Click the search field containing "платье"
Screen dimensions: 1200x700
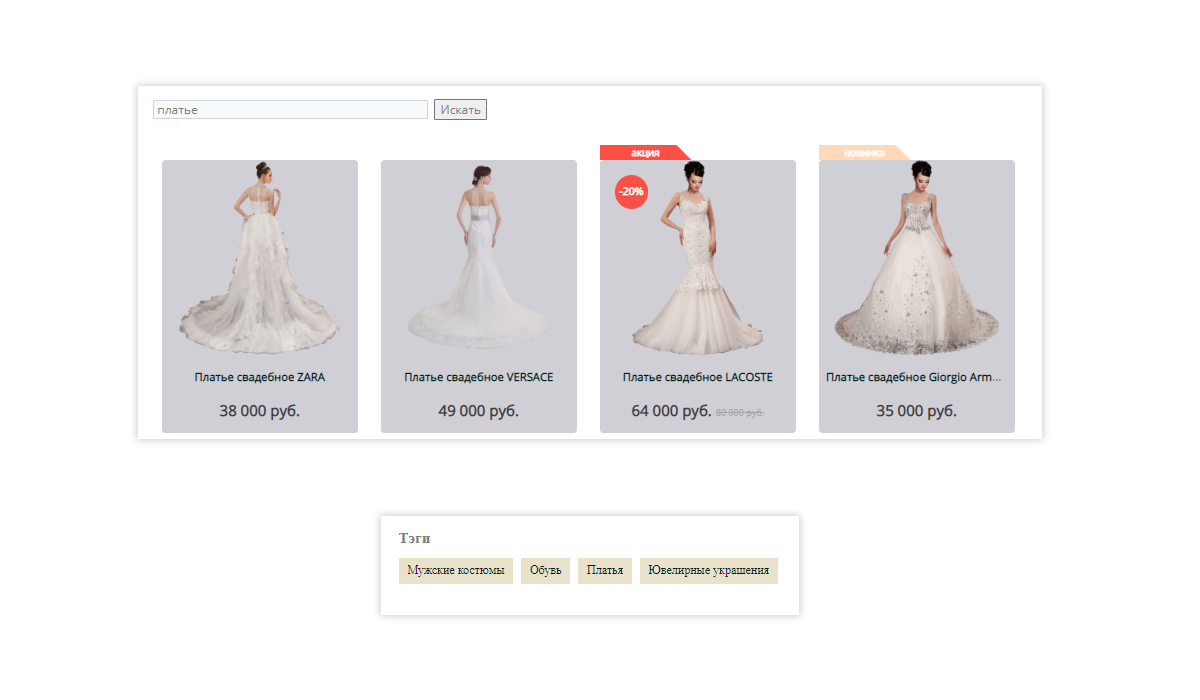[x=290, y=110]
